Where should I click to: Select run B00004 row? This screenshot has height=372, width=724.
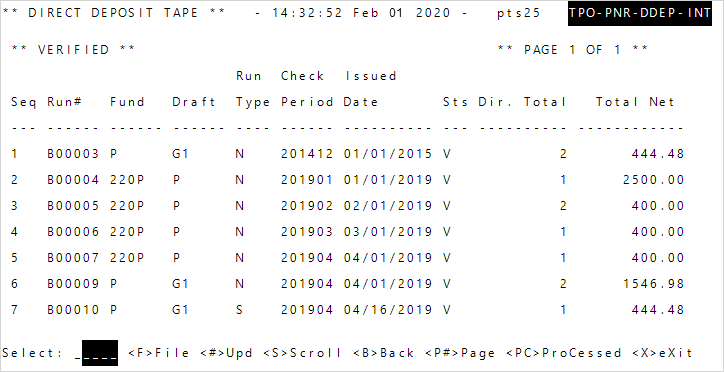(x=347, y=180)
